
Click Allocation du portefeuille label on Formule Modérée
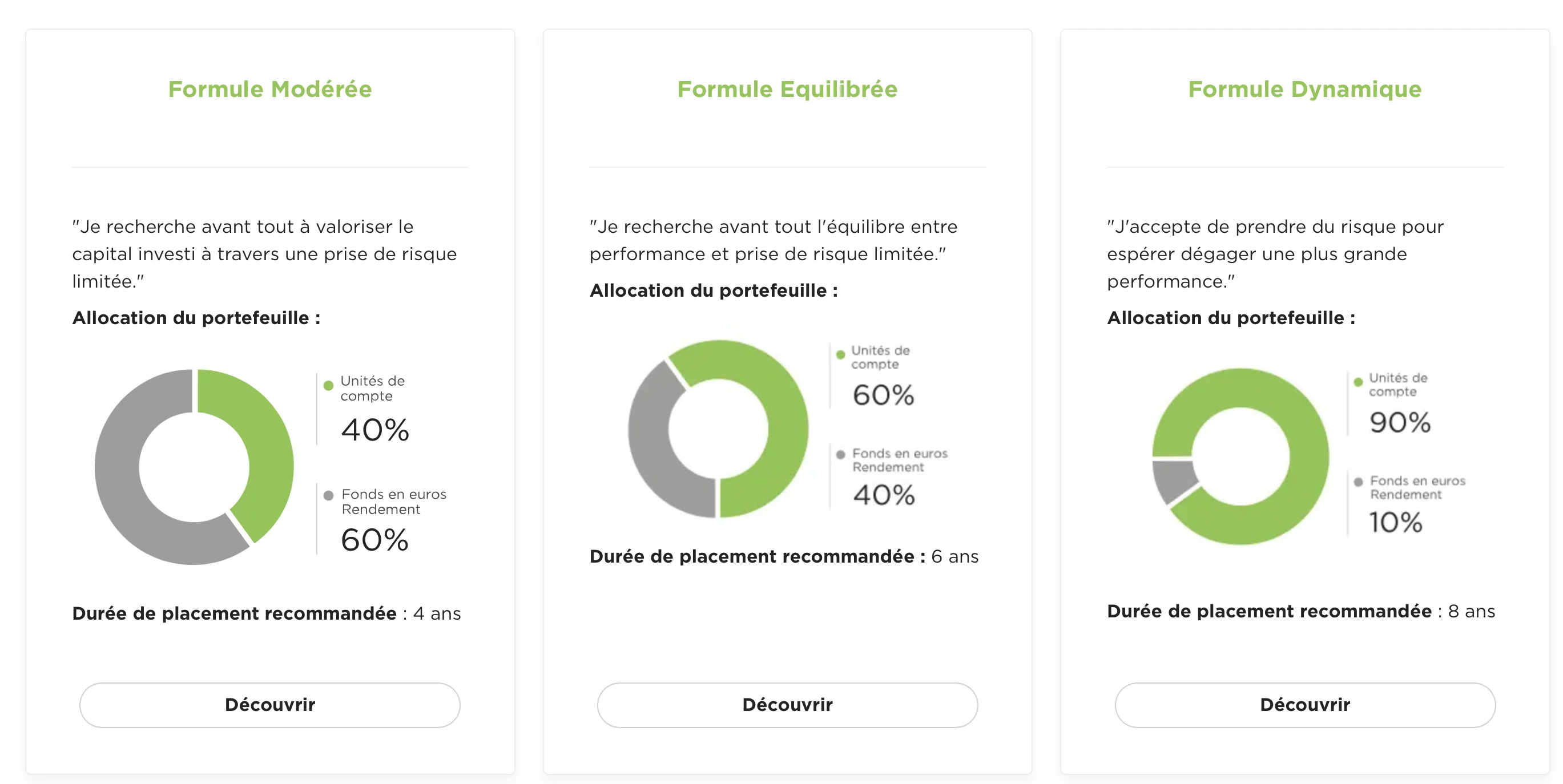pyautogui.click(x=196, y=317)
